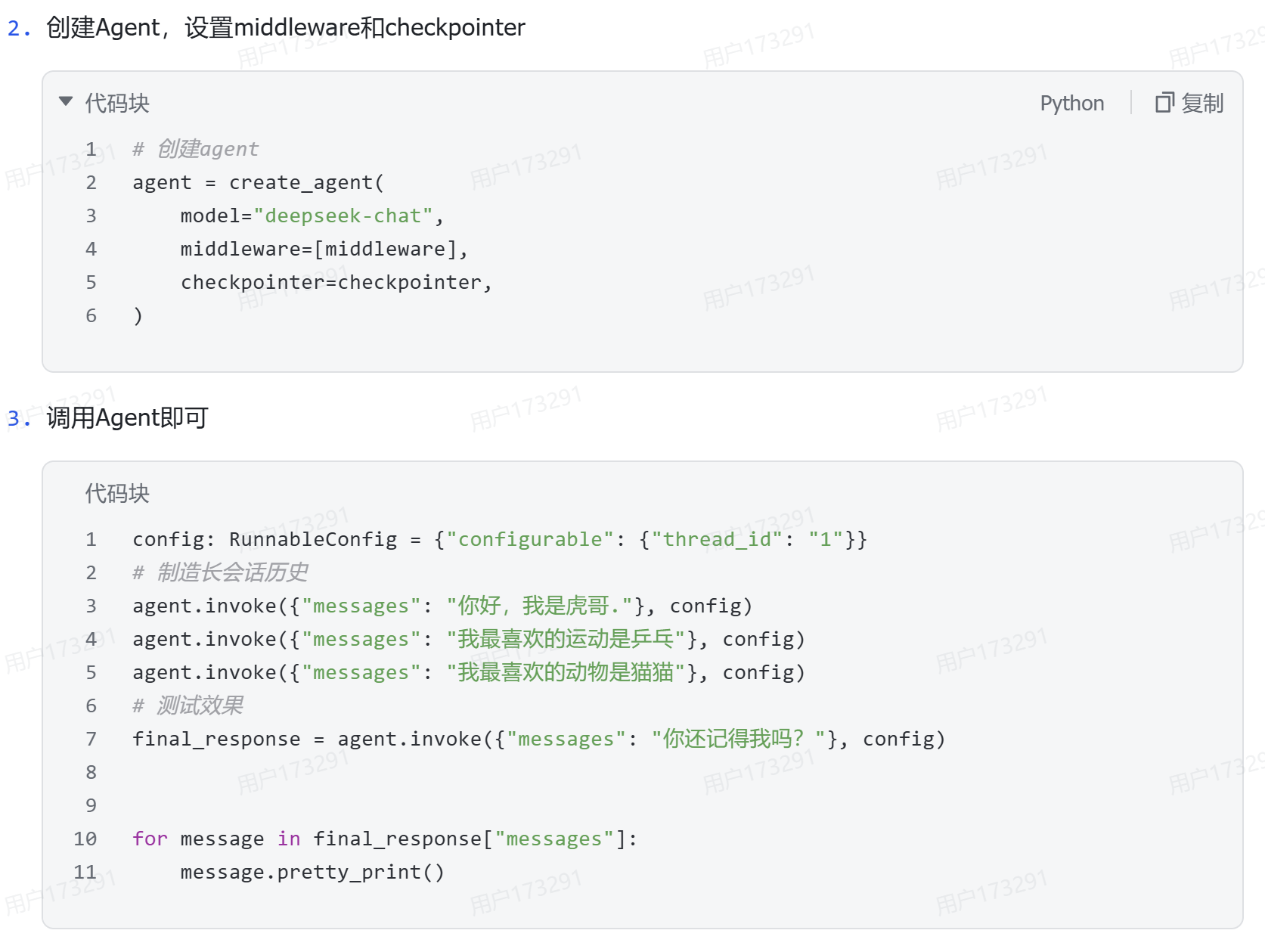1265x952 pixels.
Task: Click the first 代码块 title label
Action: (117, 103)
